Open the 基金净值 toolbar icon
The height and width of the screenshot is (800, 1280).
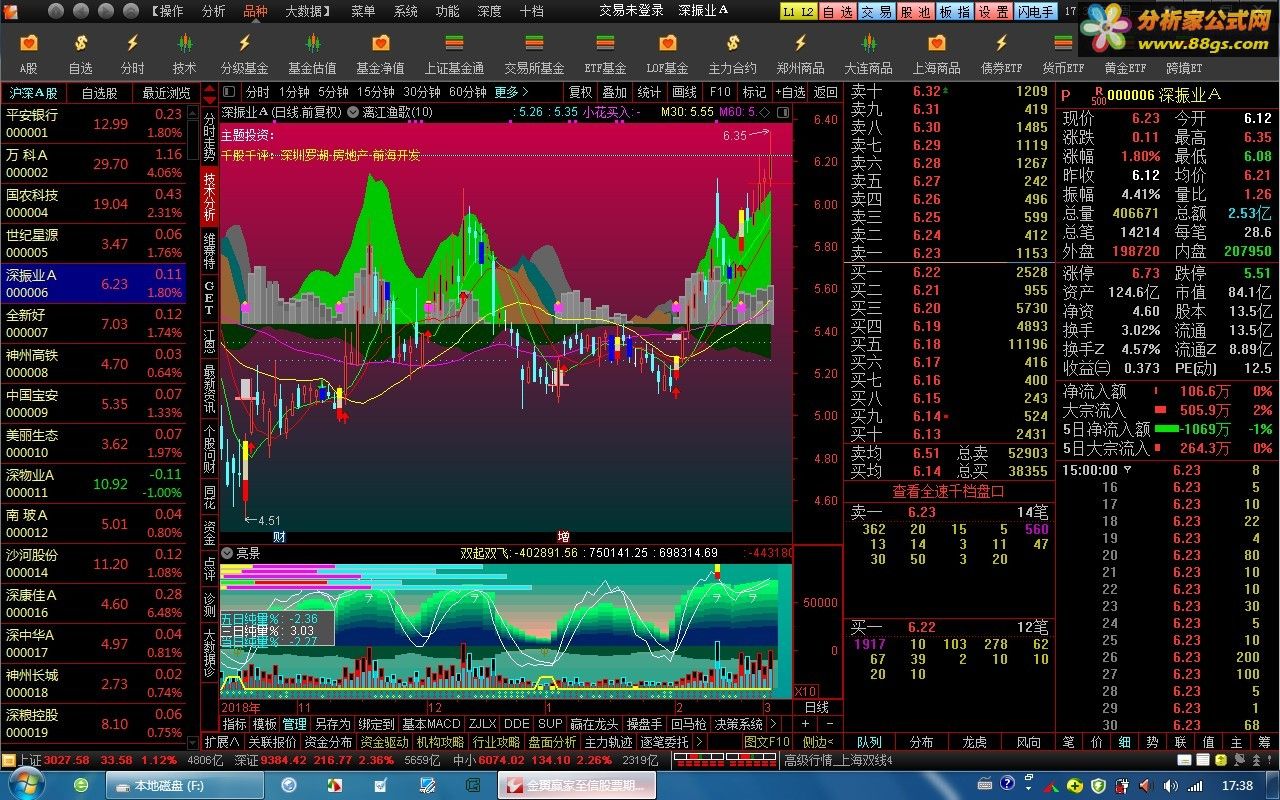pos(380,54)
